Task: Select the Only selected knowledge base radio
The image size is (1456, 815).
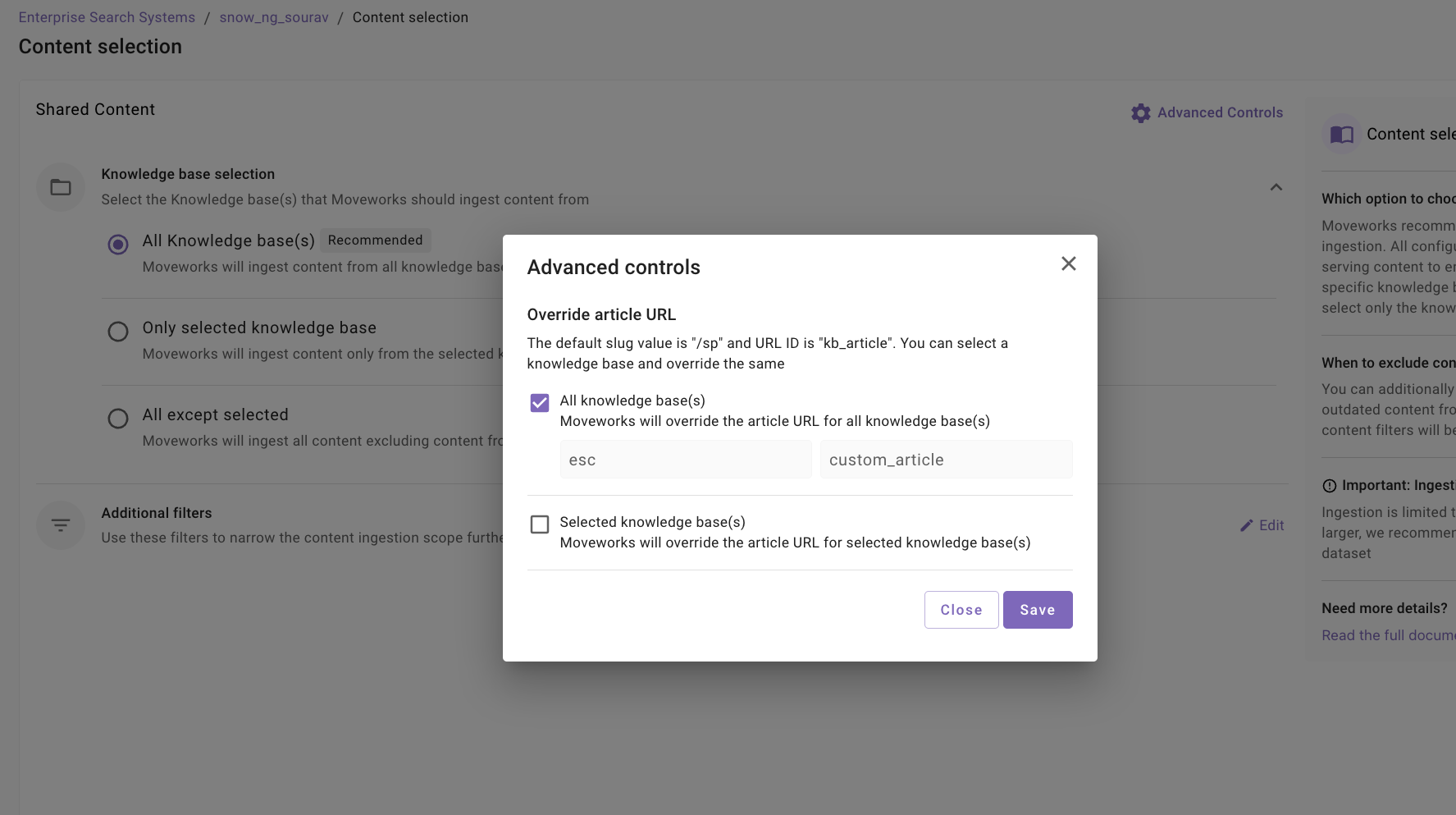Action: (118, 332)
